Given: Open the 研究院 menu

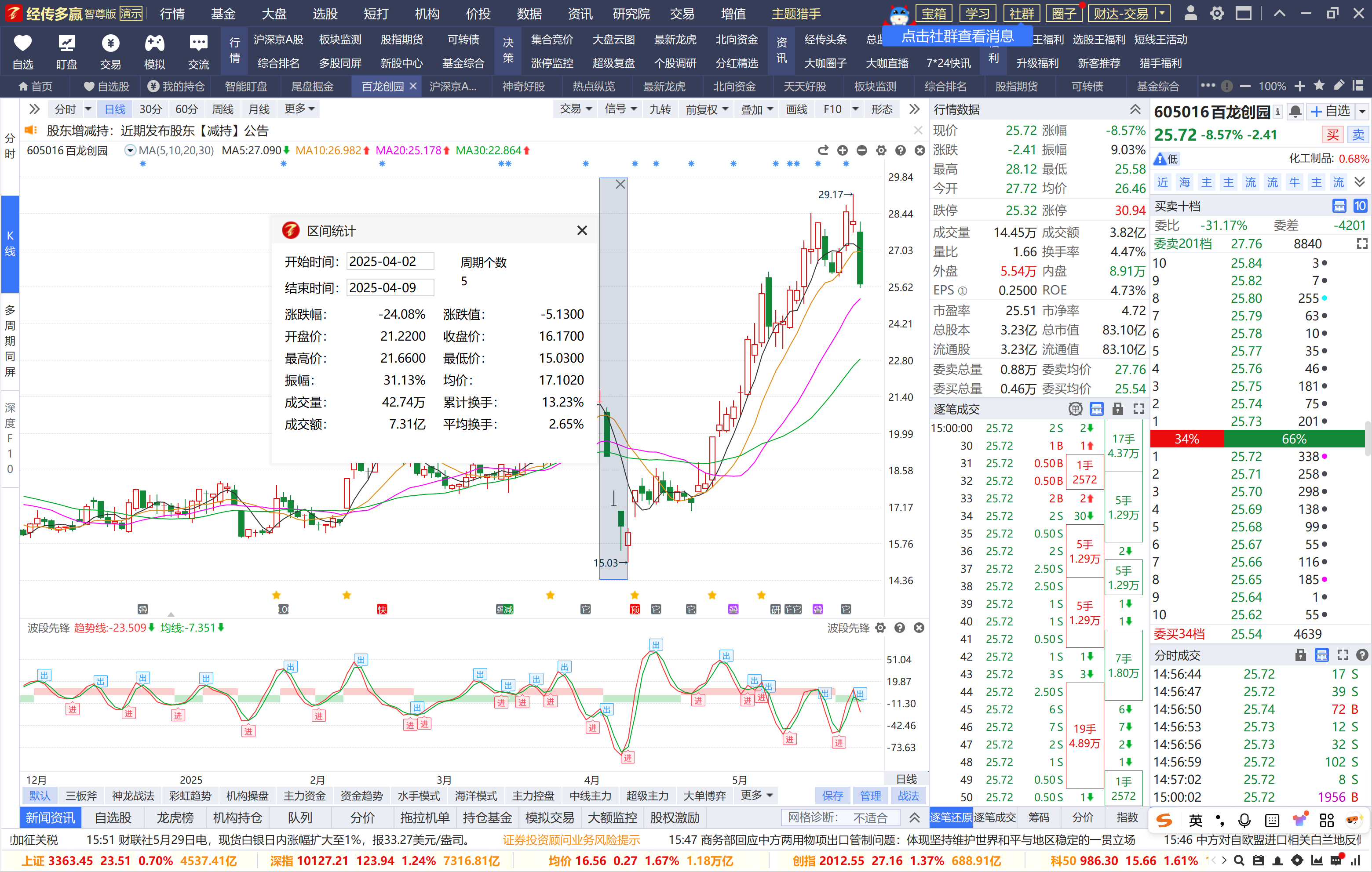Looking at the screenshot, I should (631, 14).
